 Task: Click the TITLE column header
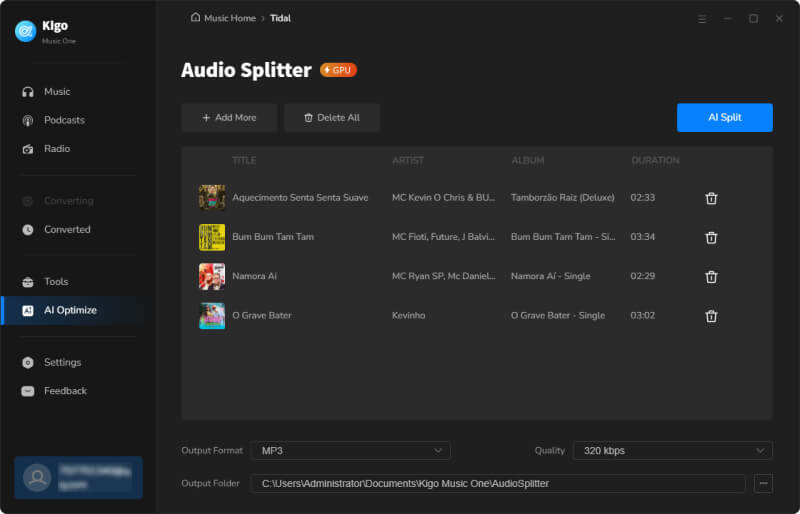point(244,161)
